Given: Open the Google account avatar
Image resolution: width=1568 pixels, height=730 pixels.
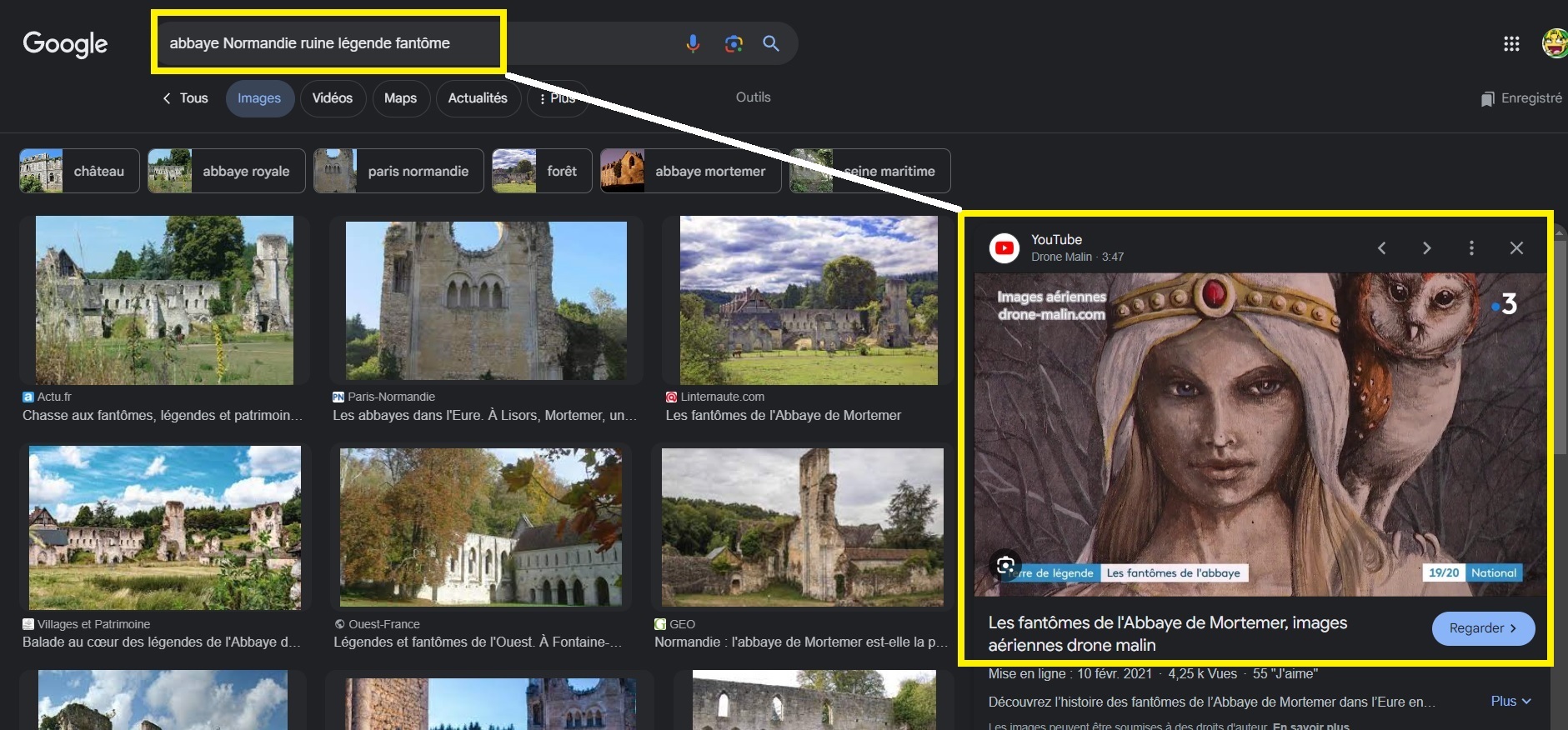Looking at the screenshot, I should (x=1555, y=43).
